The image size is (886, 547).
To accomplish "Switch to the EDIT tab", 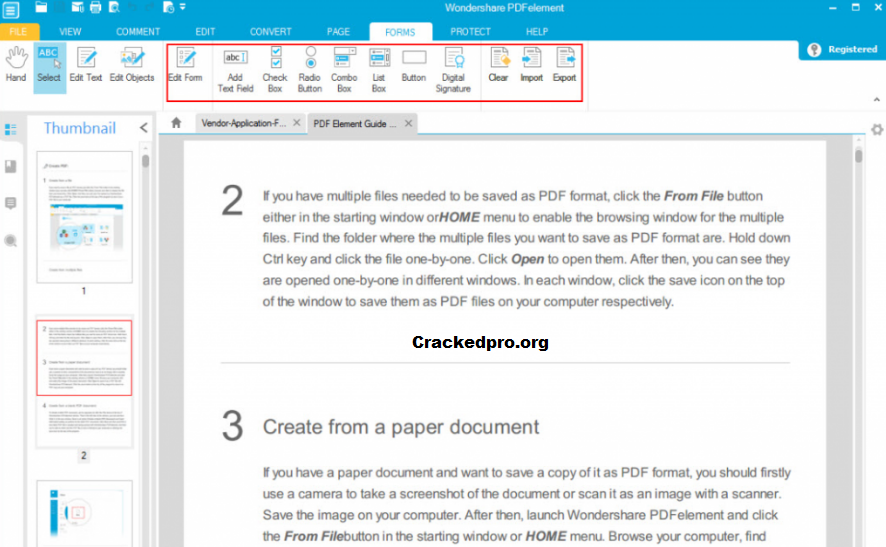I will 205,32.
